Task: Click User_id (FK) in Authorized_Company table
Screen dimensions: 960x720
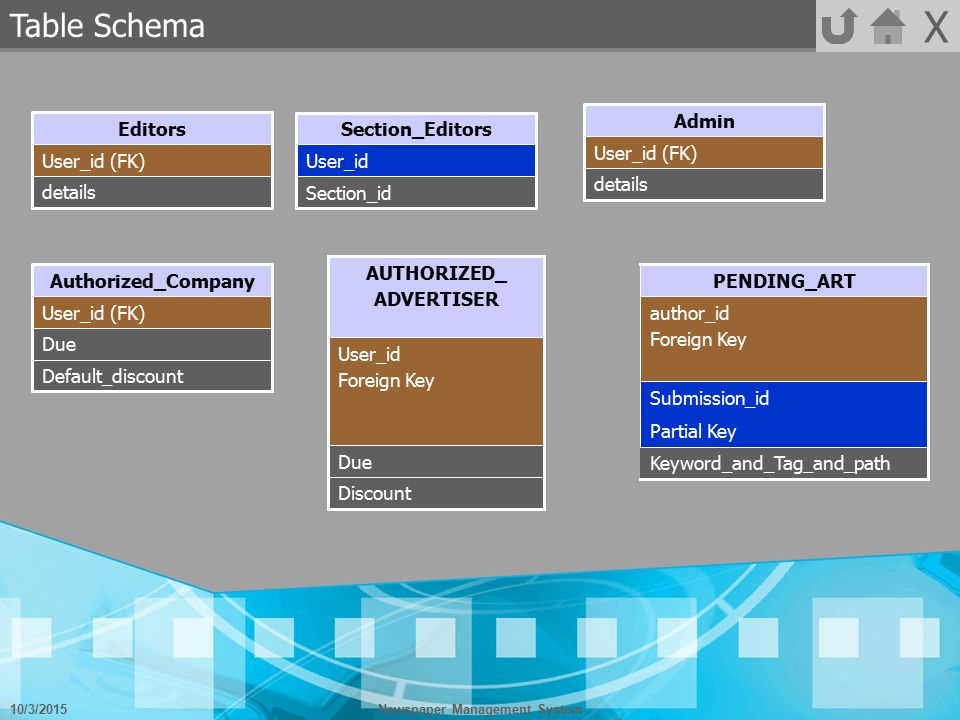Action: pyautogui.click(x=152, y=313)
